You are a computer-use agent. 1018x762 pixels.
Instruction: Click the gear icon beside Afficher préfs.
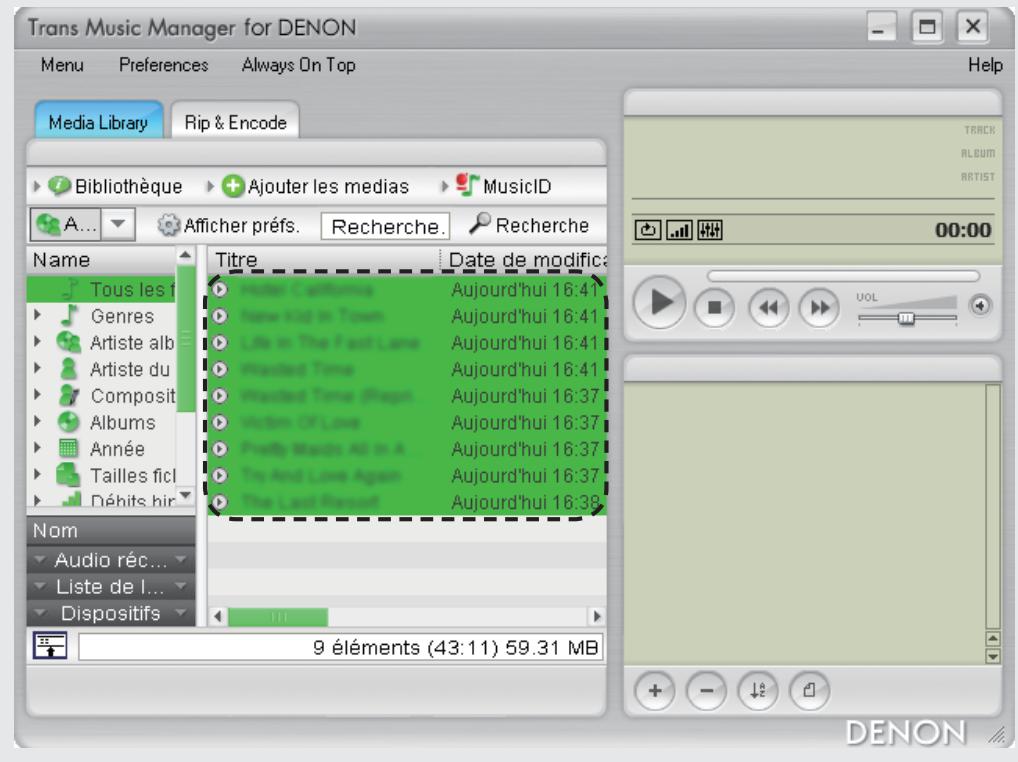point(168,225)
